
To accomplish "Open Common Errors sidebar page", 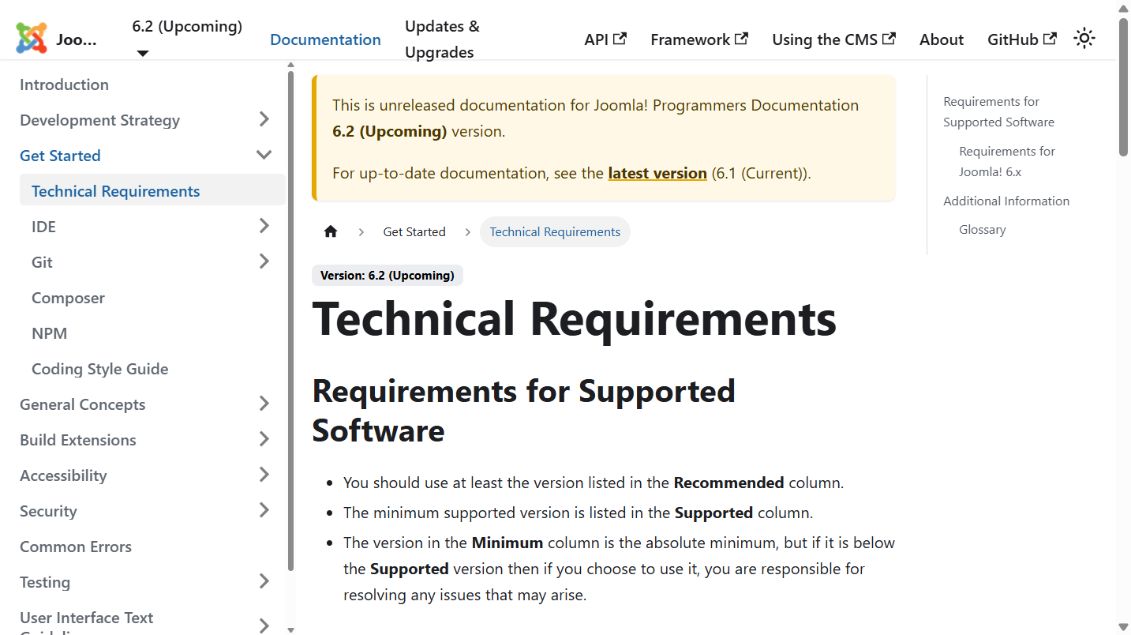I will pos(76,546).
